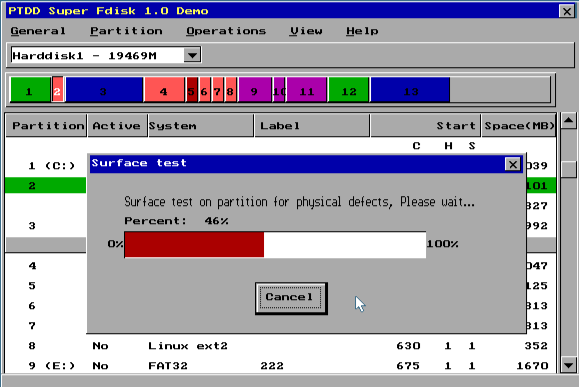Select purple partition block 9
579x387 pixels.
[x=255, y=90]
